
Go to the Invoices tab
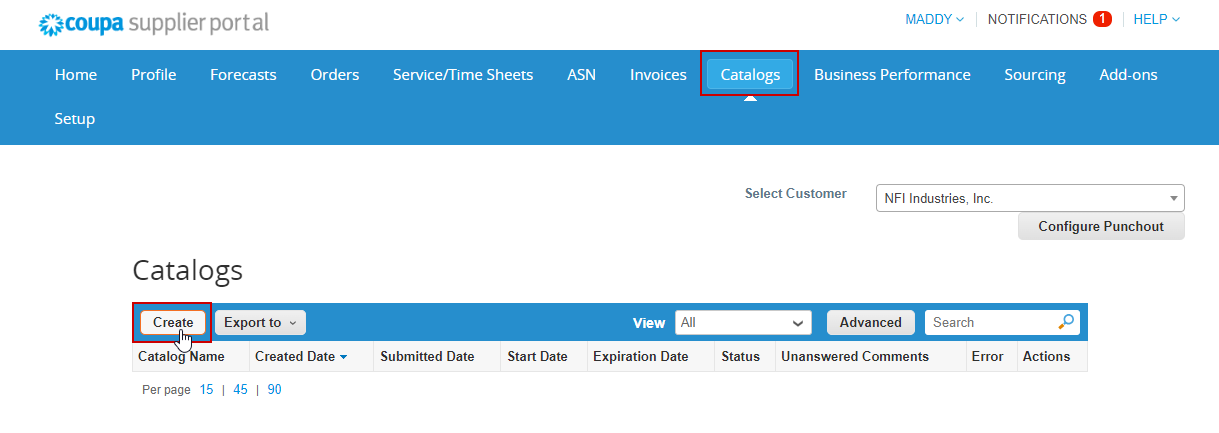point(658,74)
